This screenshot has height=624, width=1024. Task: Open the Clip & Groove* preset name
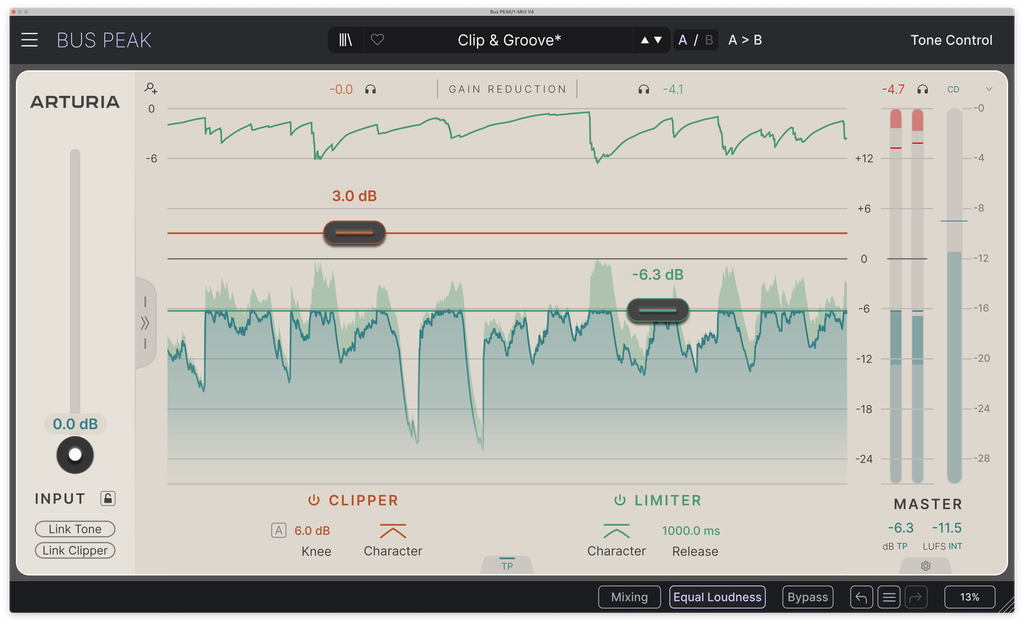click(x=509, y=40)
